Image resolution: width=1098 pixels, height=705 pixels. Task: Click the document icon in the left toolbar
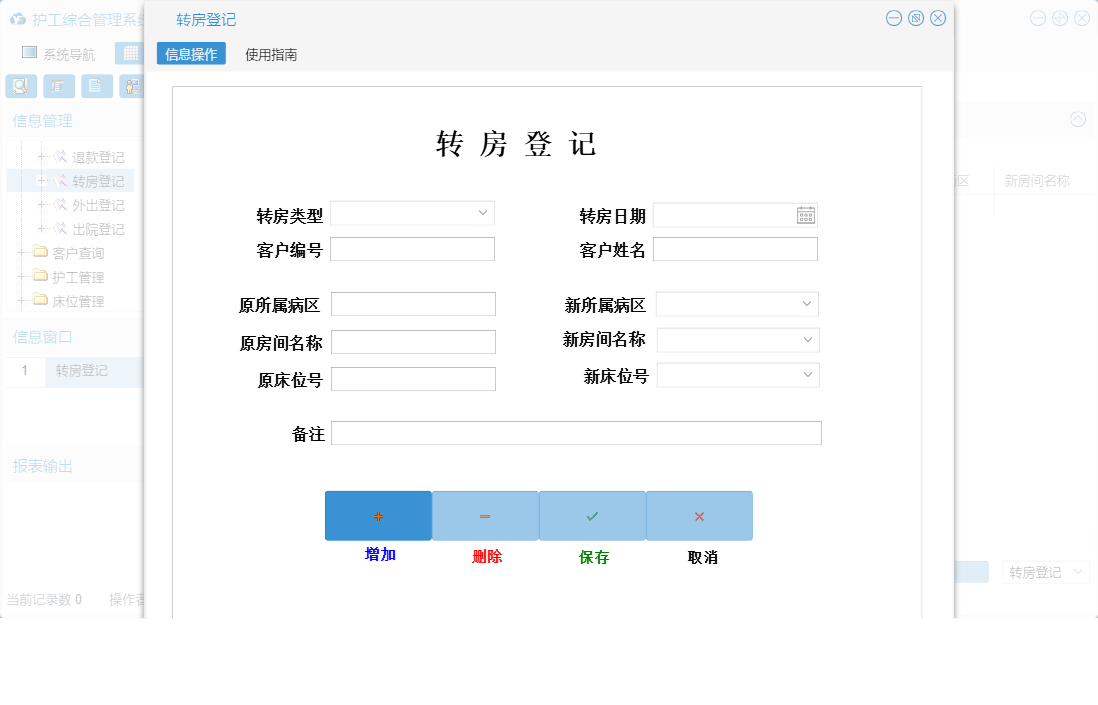[x=96, y=86]
